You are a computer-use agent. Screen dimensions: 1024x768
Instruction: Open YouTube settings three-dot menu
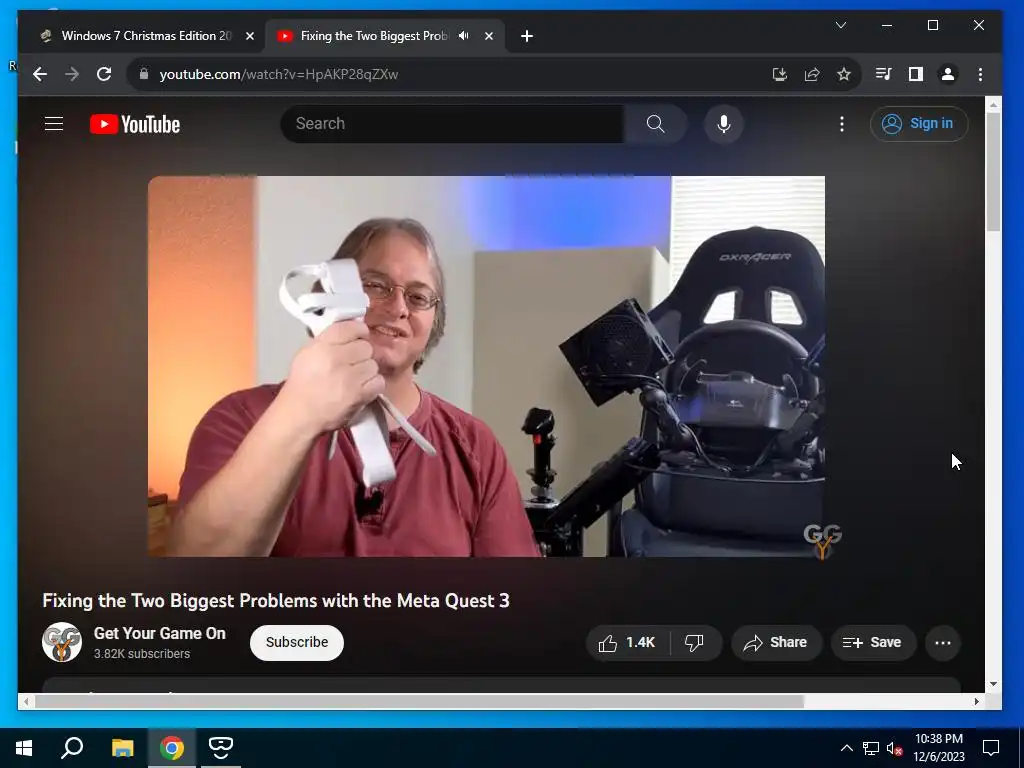[x=842, y=123]
